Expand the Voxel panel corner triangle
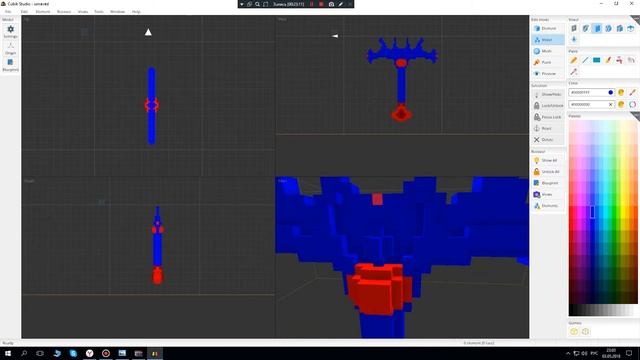 [x=635, y=19]
